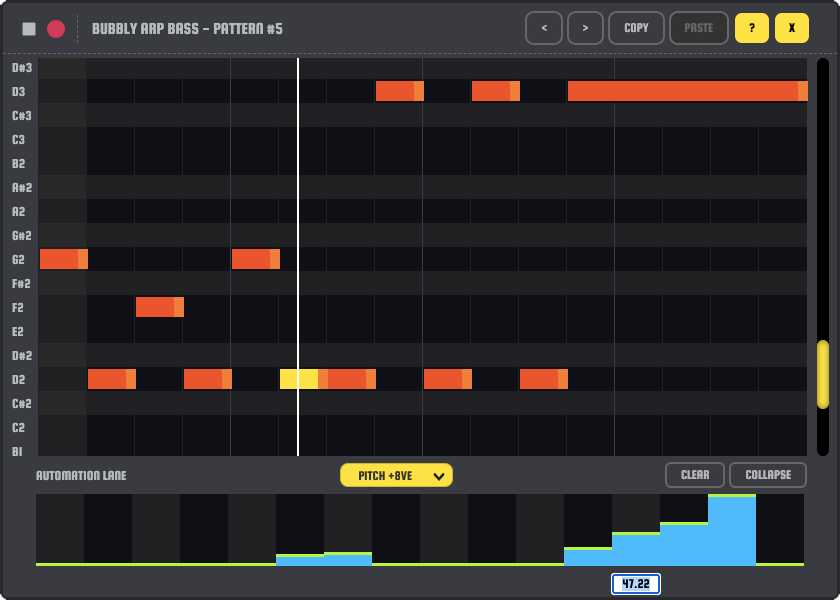The height and width of the screenshot is (600, 840).
Task: Go to previous pattern arrow
Action: coord(544,28)
